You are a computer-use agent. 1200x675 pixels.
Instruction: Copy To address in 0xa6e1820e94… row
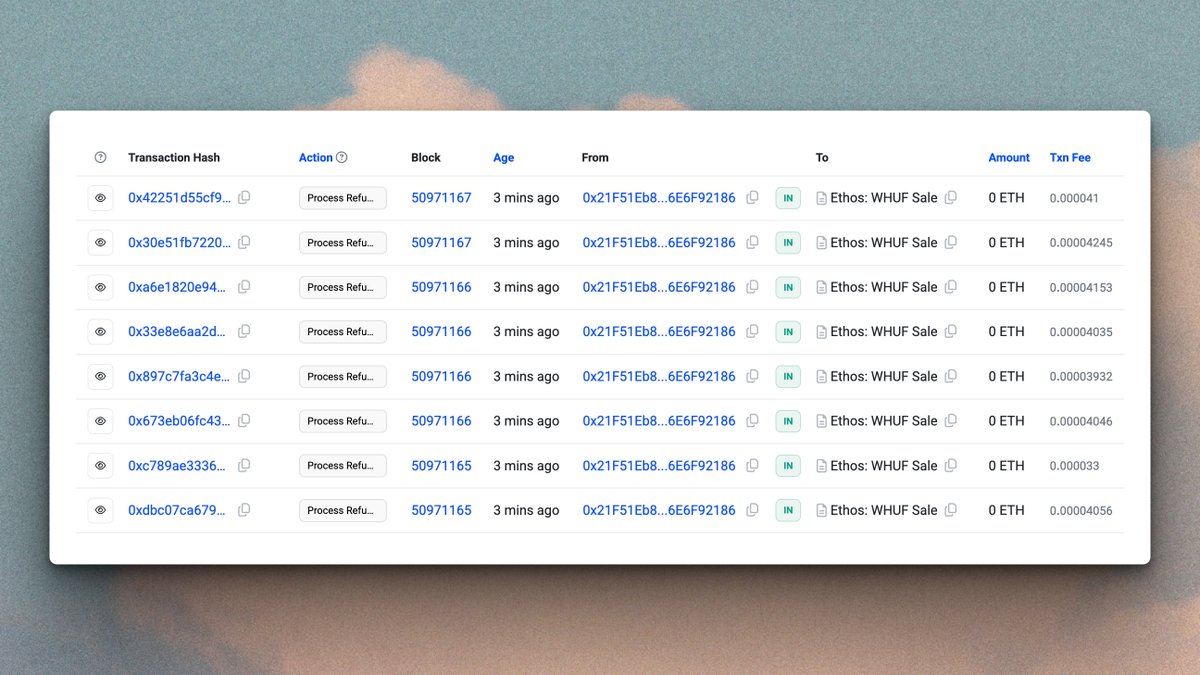point(951,287)
